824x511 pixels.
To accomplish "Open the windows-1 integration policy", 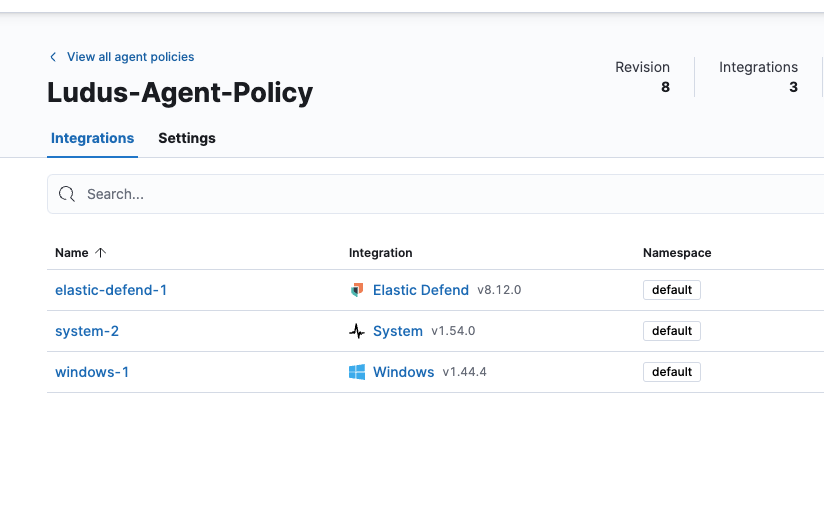I will tap(92, 372).
